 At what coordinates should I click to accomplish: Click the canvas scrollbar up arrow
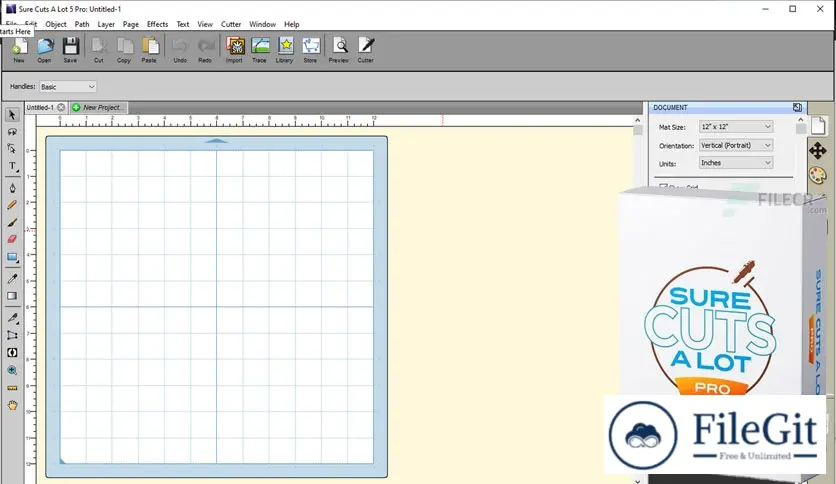click(638, 120)
